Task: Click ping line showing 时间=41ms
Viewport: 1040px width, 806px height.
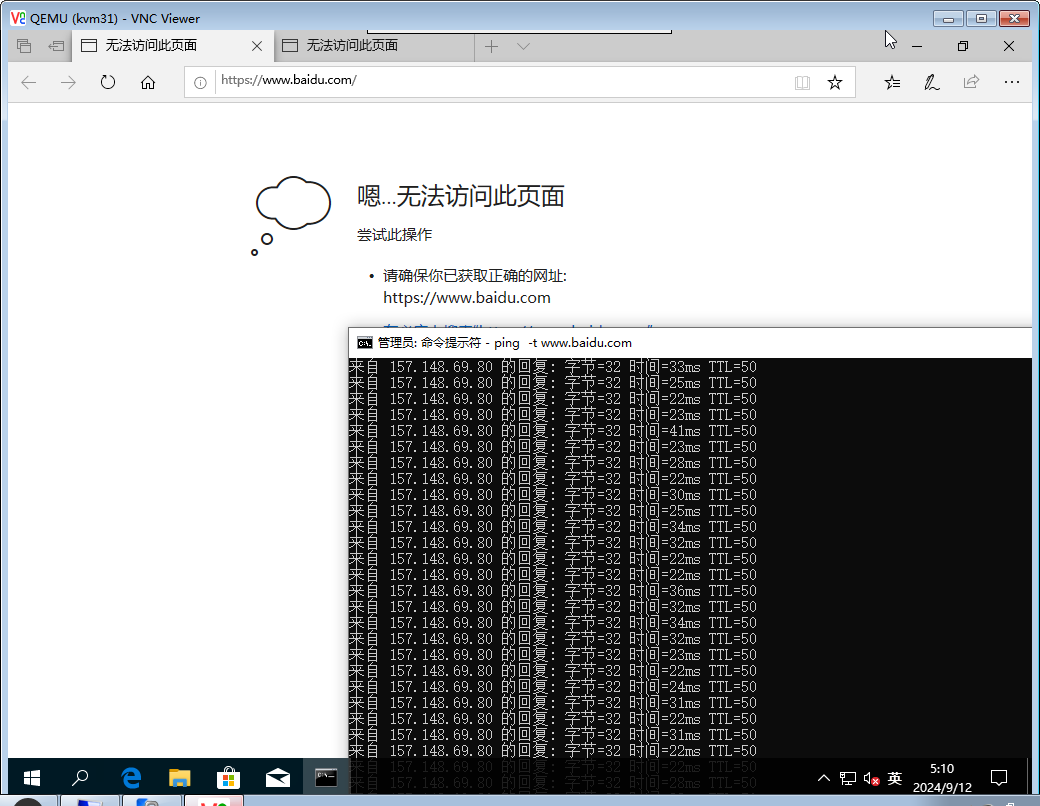Action: [x=552, y=431]
